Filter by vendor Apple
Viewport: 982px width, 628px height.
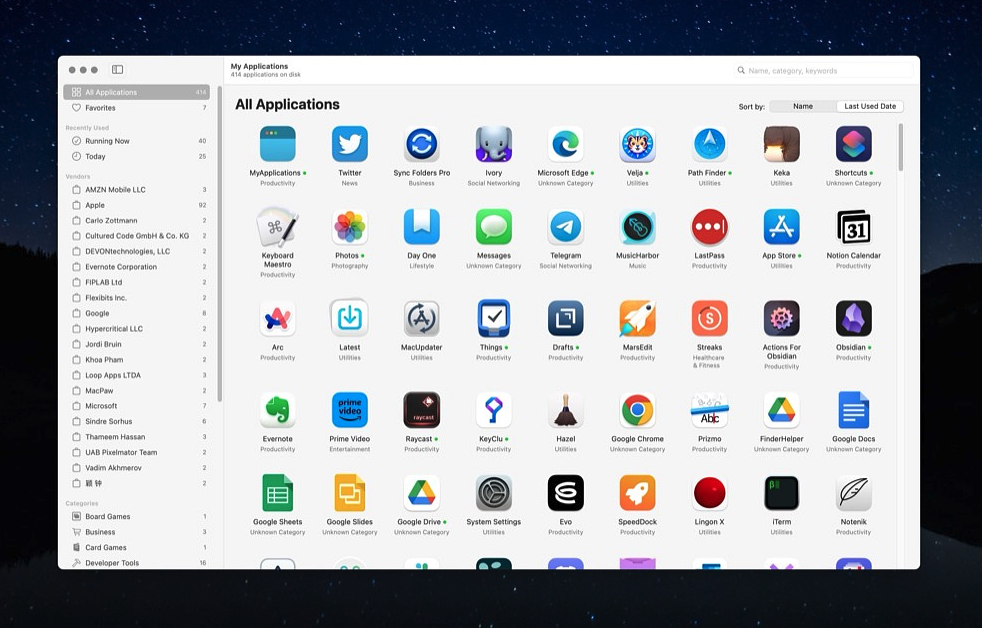click(95, 205)
